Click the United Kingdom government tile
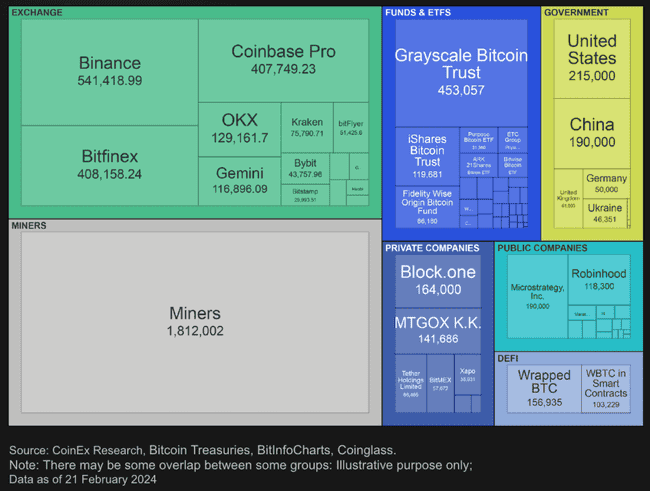 click(x=568, y=199)
